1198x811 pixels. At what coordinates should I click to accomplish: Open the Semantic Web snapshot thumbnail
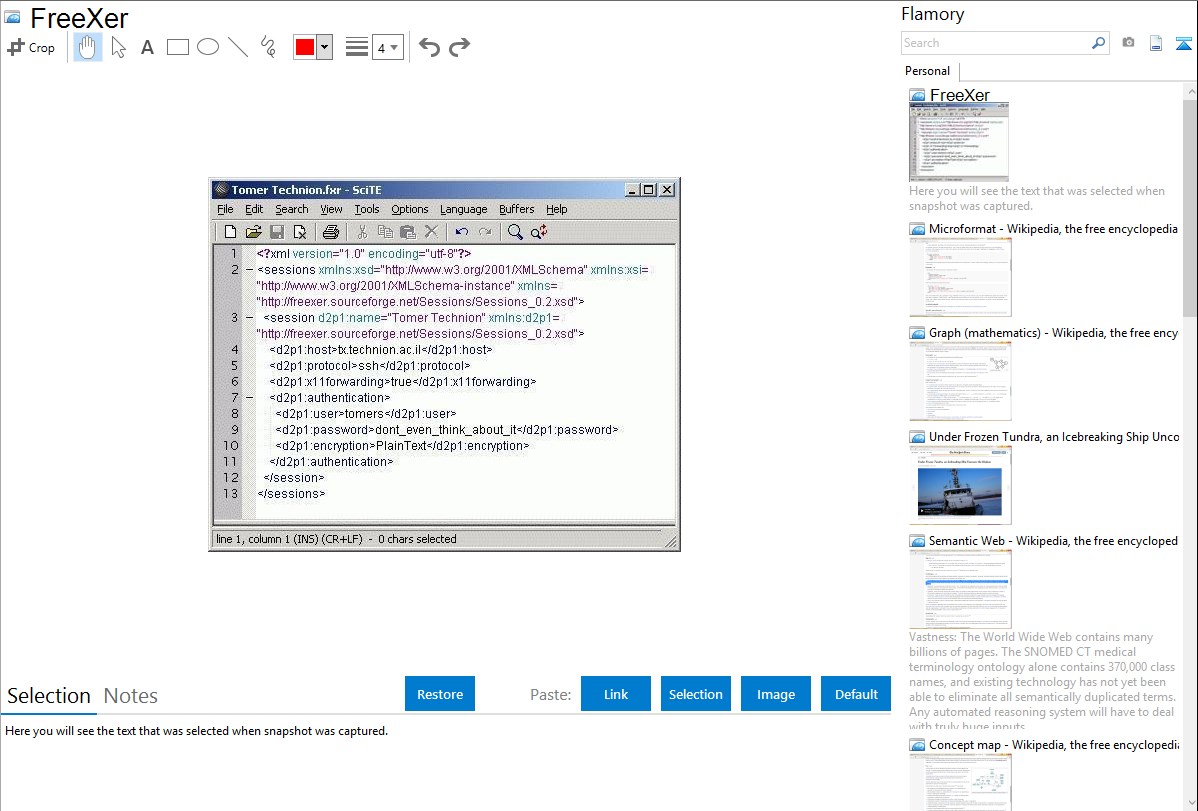point(960,589)
